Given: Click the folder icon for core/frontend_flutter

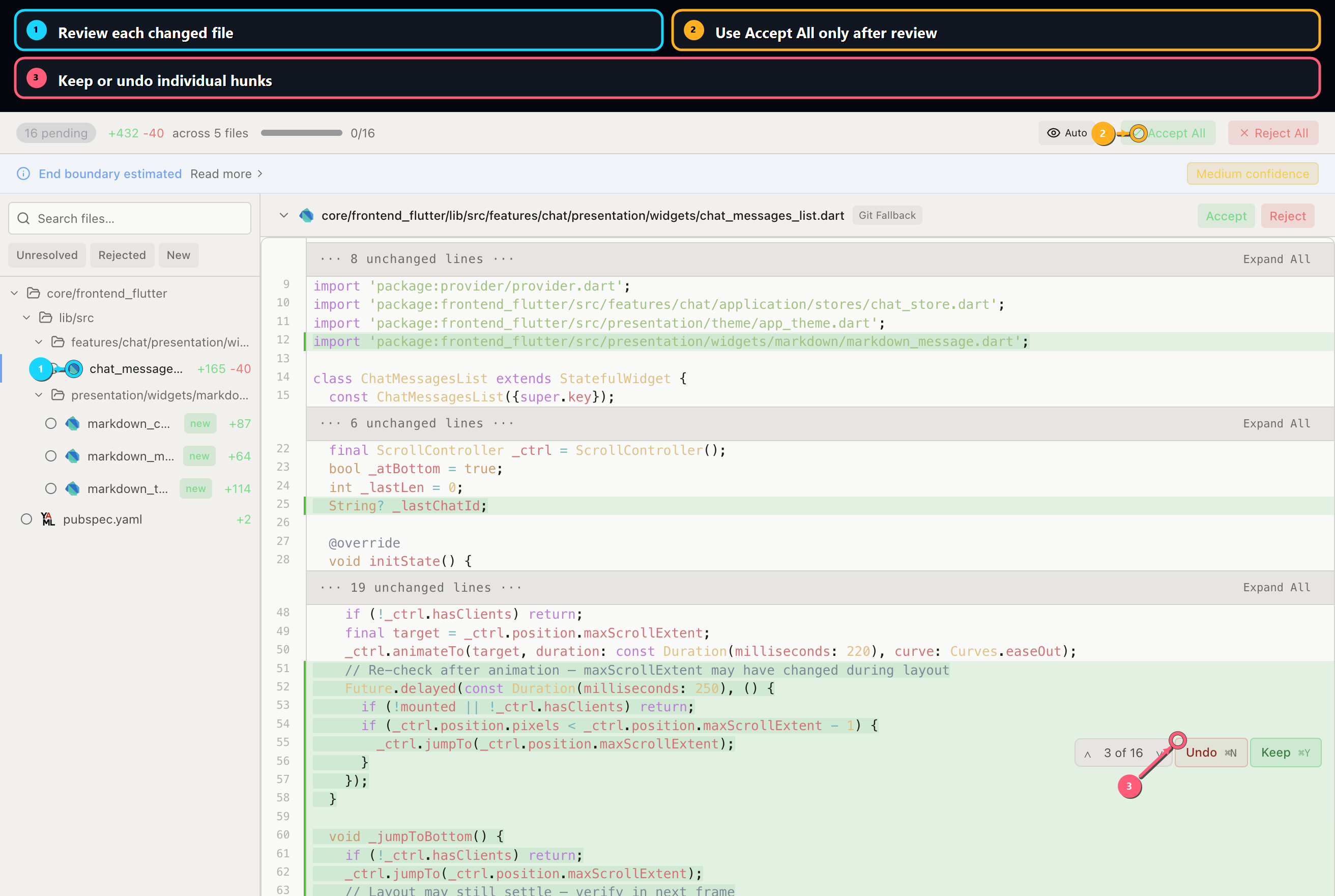Looking at the screenshot, I should [34, 293].
